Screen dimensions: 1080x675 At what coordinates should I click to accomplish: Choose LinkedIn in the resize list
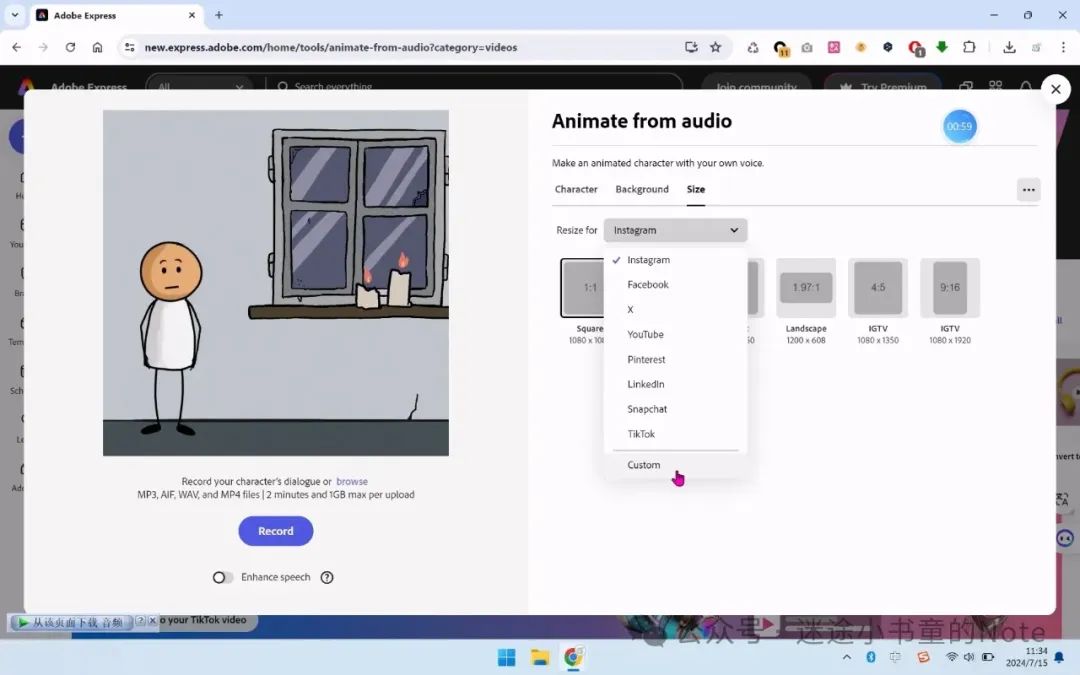pyautogui.click(x=675, y=384)
